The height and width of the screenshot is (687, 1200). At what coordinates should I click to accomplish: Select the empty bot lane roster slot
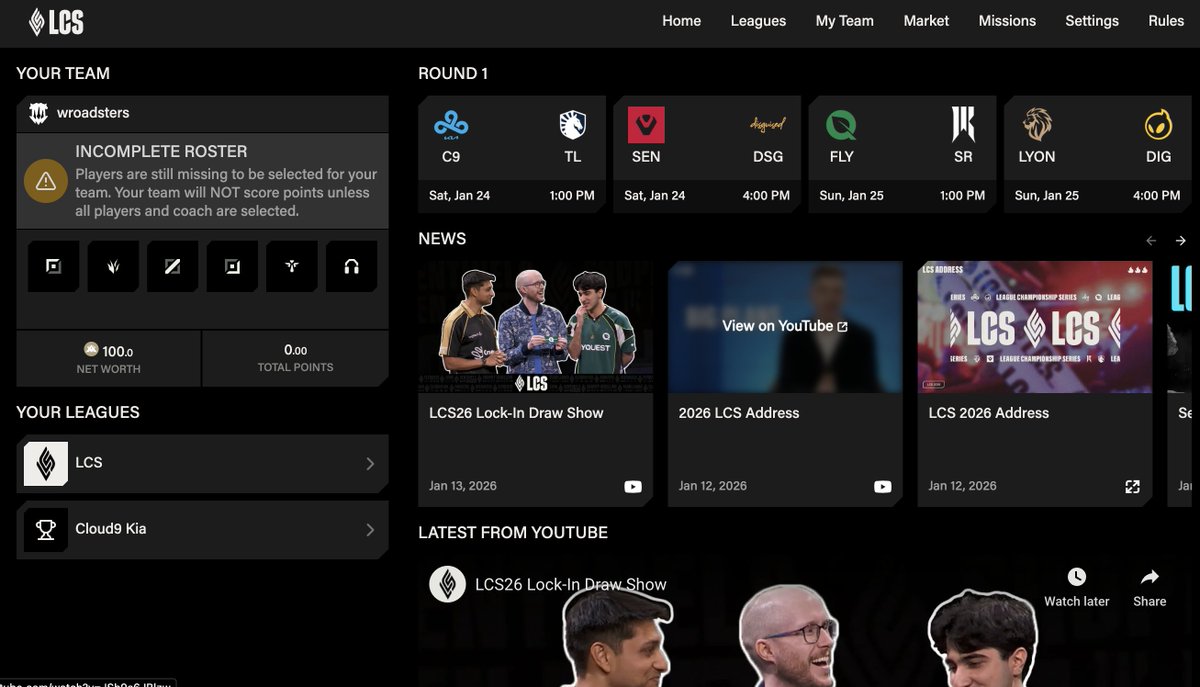[x=232, y=266]
